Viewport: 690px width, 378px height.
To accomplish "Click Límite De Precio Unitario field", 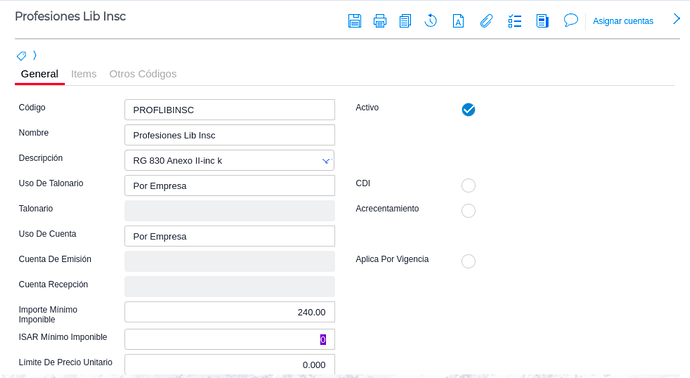I will (229, 364).
